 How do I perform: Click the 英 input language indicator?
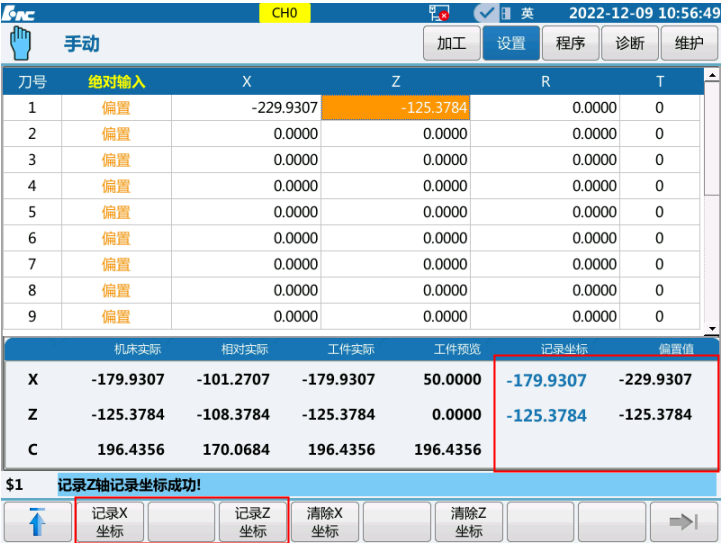click(x=527, y=13)
